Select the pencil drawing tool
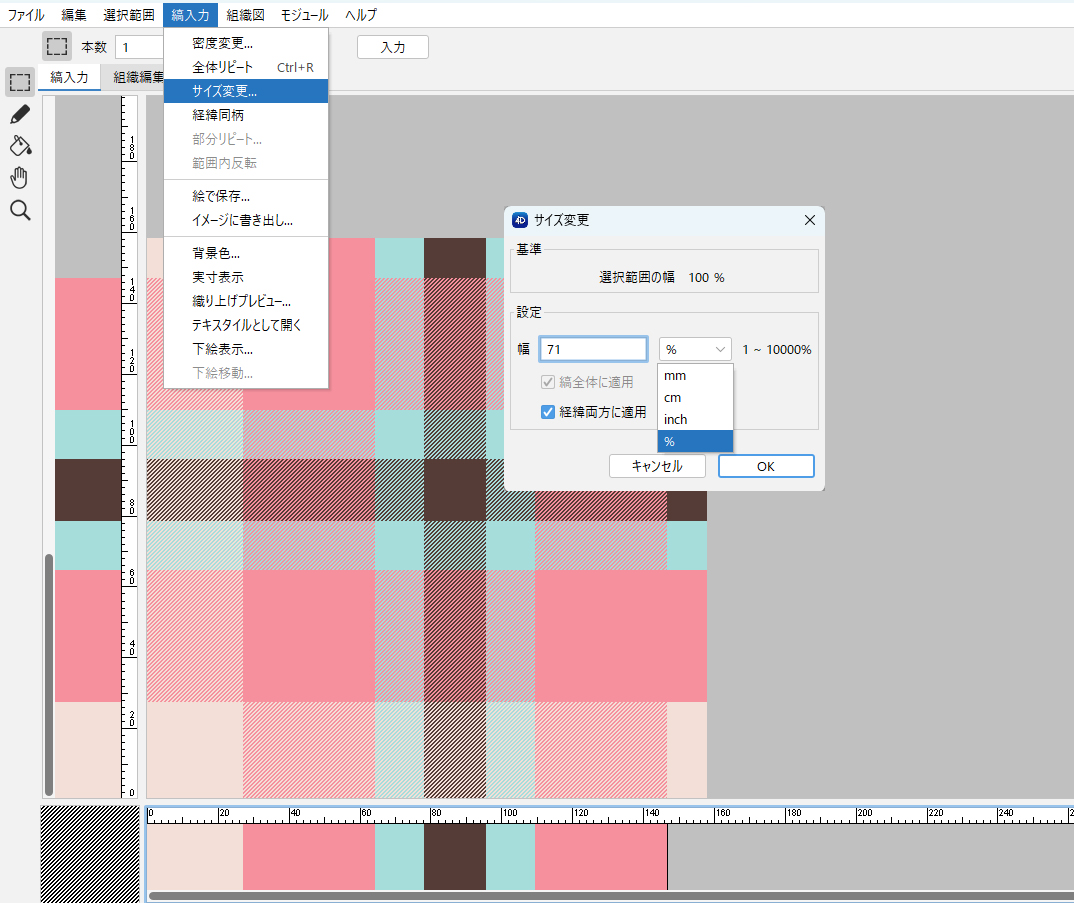The width and height of the screenshot is (1074, 903). pos(20,114)
